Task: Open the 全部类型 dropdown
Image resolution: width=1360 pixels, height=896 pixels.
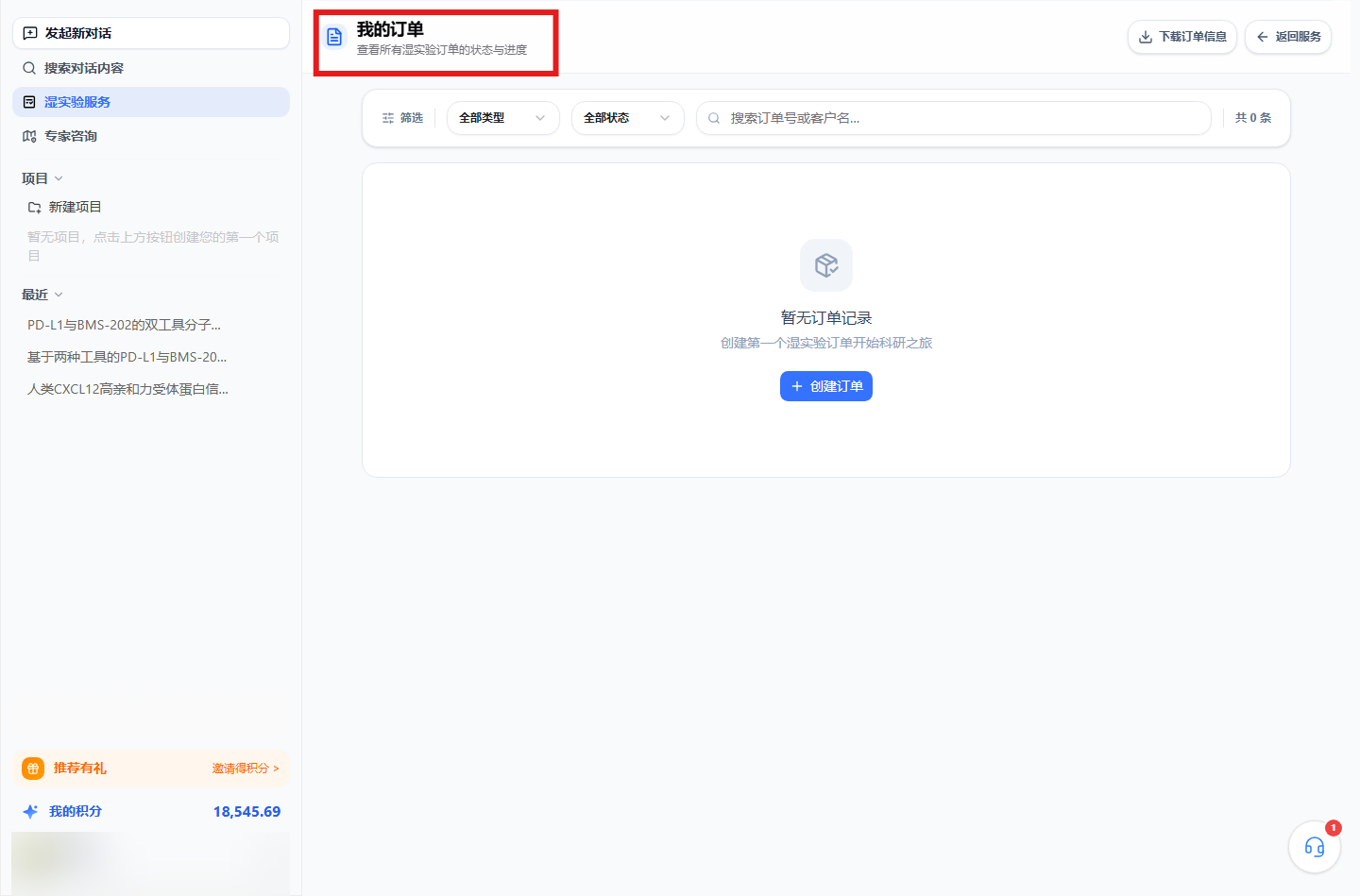Action: pos(503,118)
